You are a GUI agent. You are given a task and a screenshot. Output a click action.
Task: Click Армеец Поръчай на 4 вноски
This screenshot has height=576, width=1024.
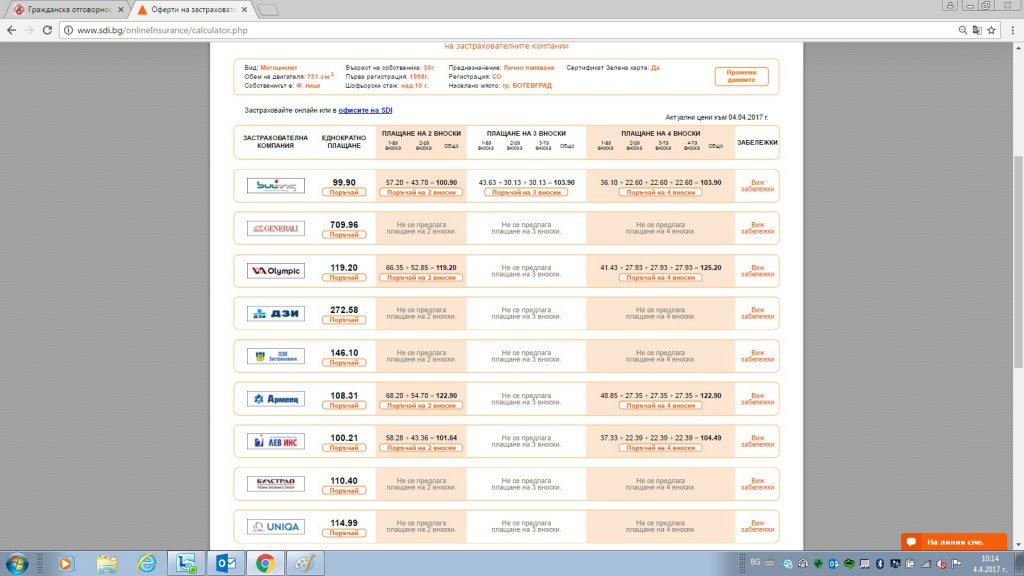point(660,406)
